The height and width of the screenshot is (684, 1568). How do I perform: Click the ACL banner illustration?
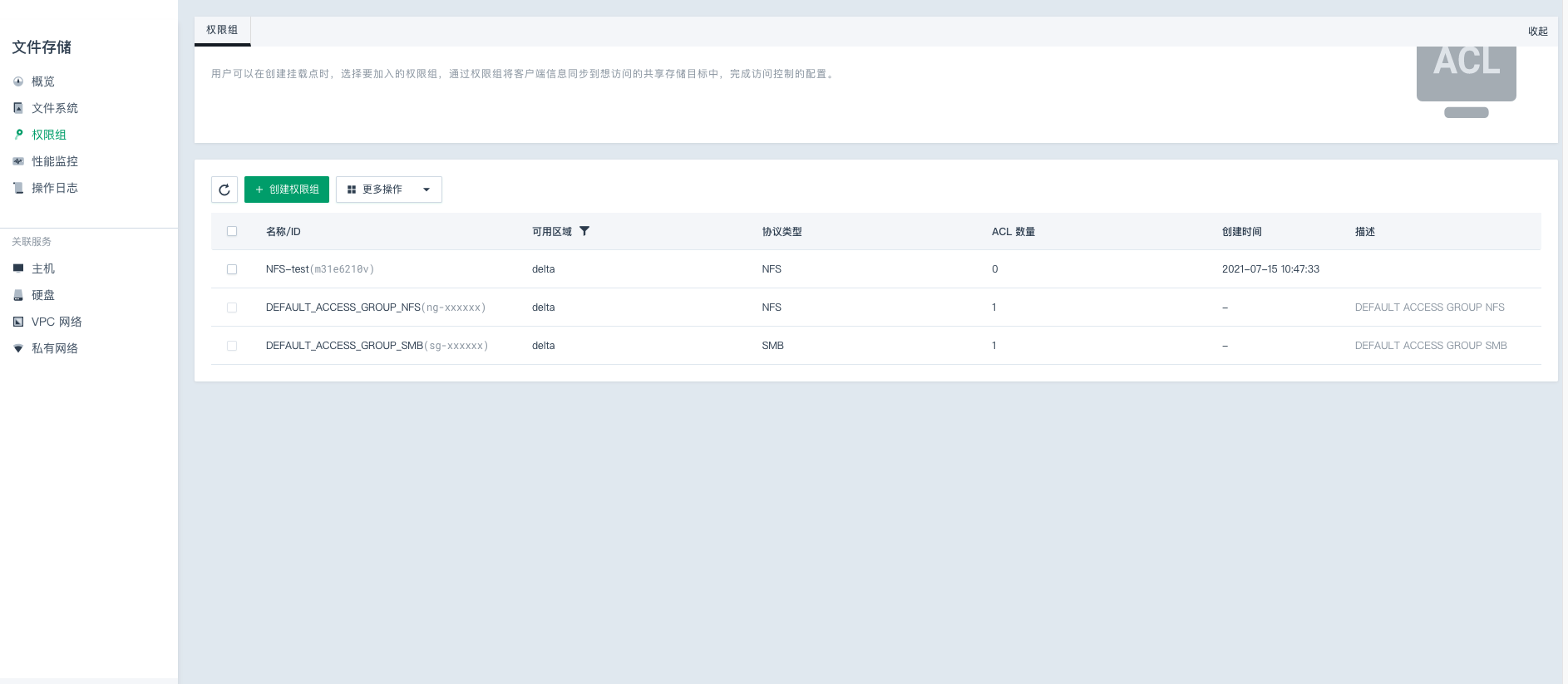tap(1467, 82)
